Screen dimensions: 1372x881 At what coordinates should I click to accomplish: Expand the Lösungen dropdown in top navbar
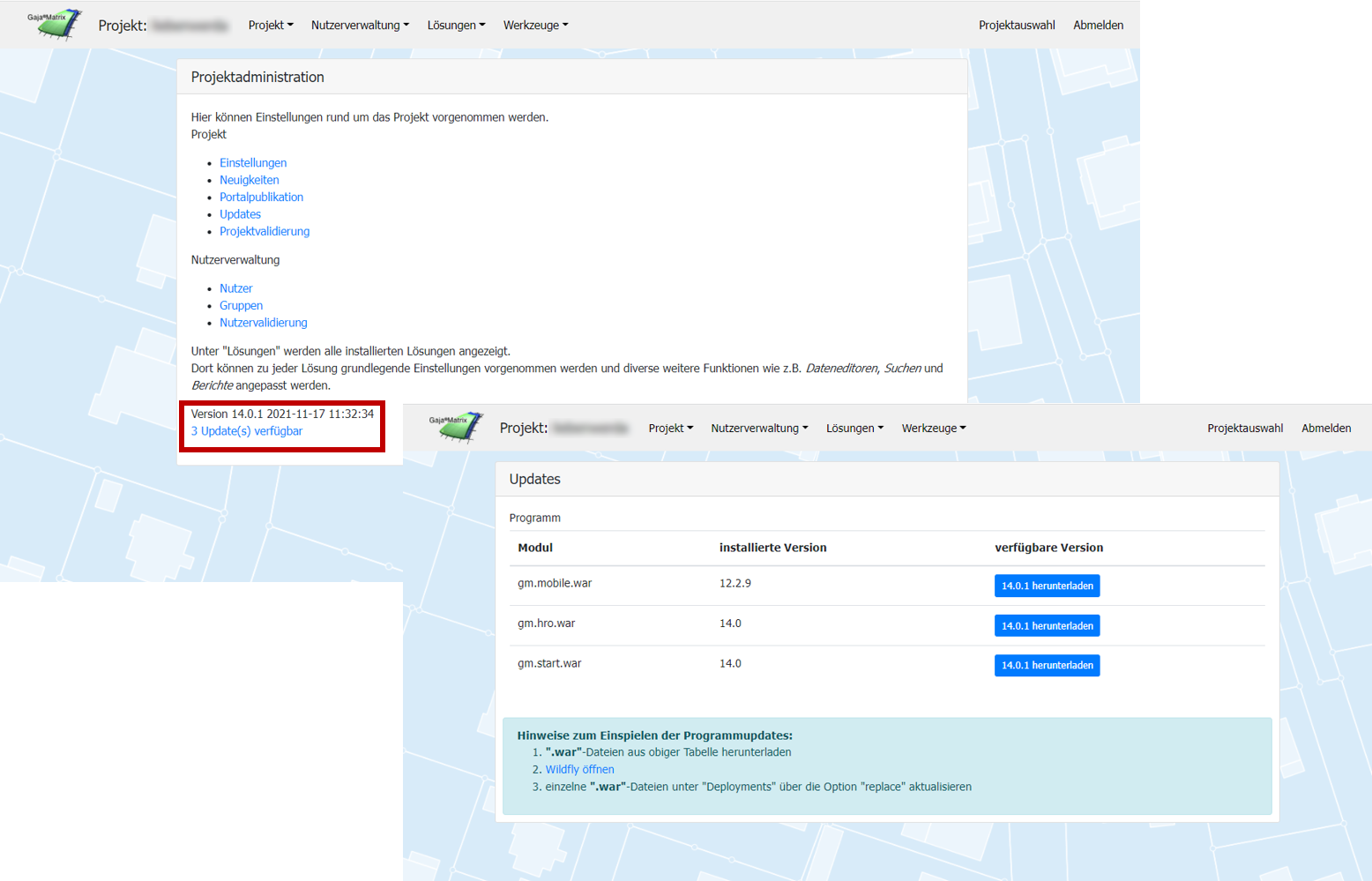(x=456, y=26)
